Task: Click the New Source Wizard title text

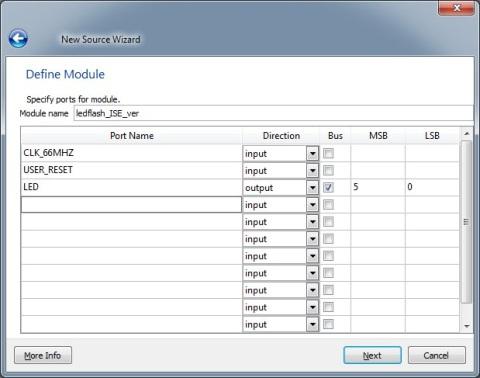Action: tap(101, 39)
